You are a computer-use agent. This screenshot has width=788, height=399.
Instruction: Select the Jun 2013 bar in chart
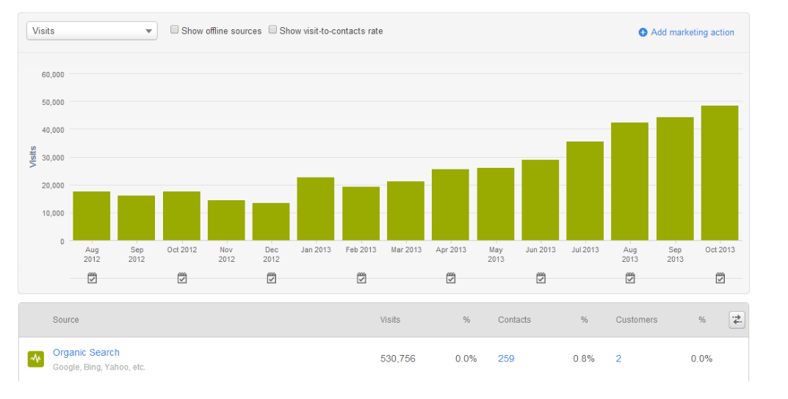[540, 200]
